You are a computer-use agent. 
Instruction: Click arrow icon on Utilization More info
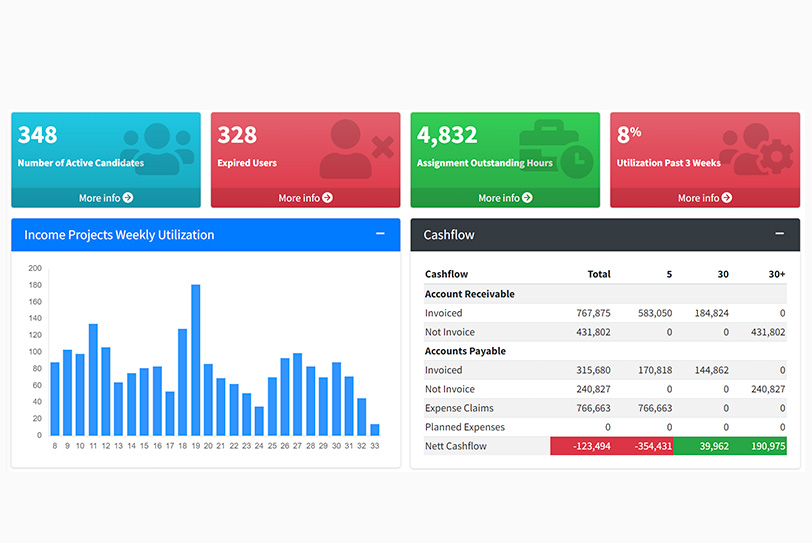tap(726, 198)
